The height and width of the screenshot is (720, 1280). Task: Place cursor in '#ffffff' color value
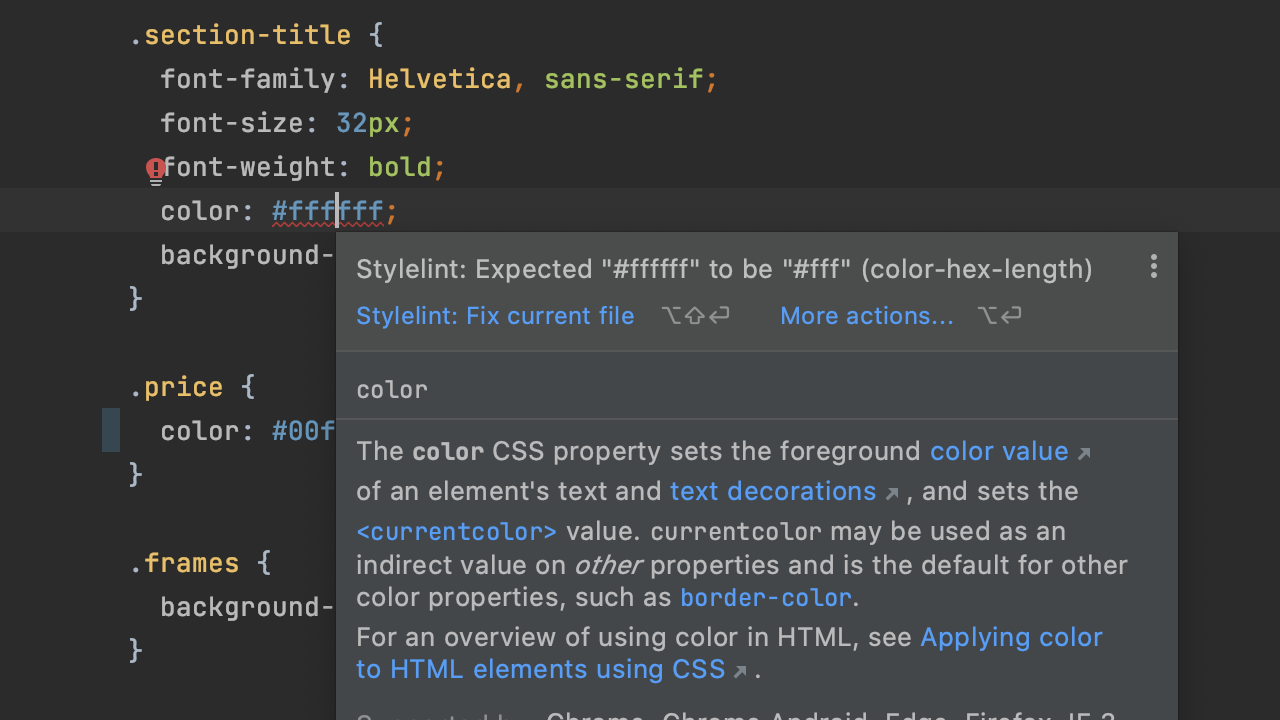[x=328, y=211]
